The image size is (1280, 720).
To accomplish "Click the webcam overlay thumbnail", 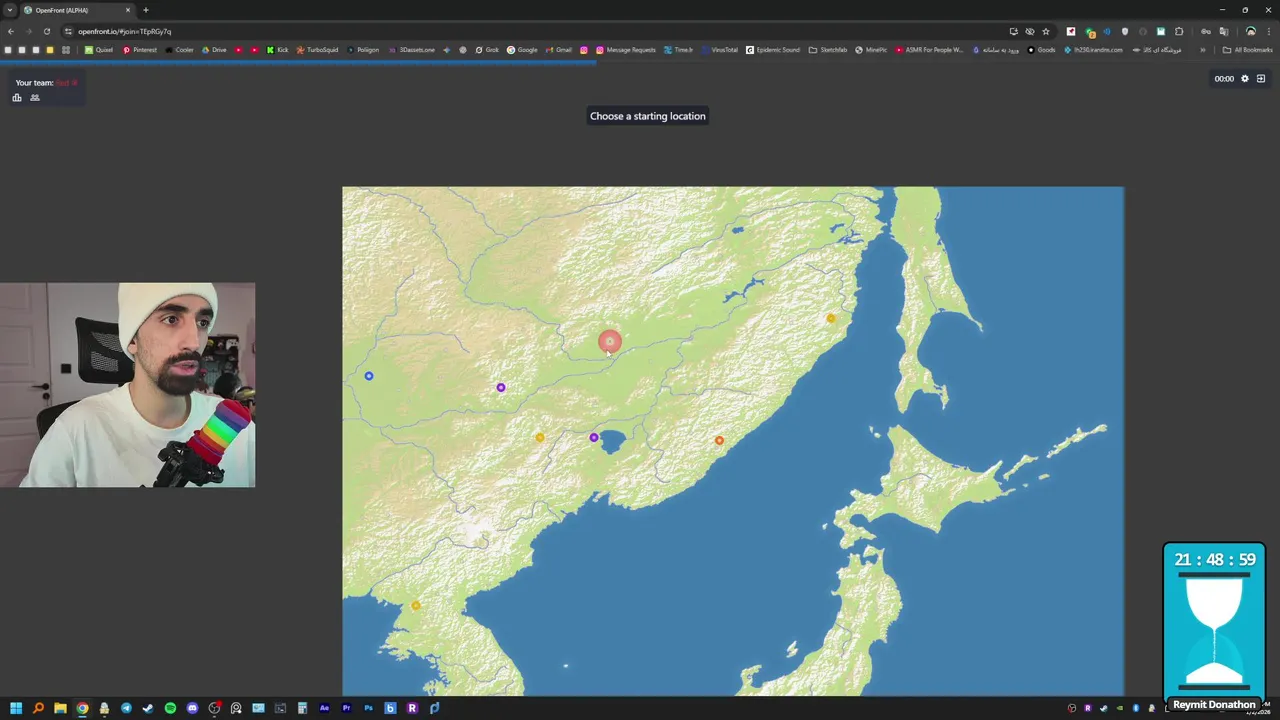I will (127, 385).
